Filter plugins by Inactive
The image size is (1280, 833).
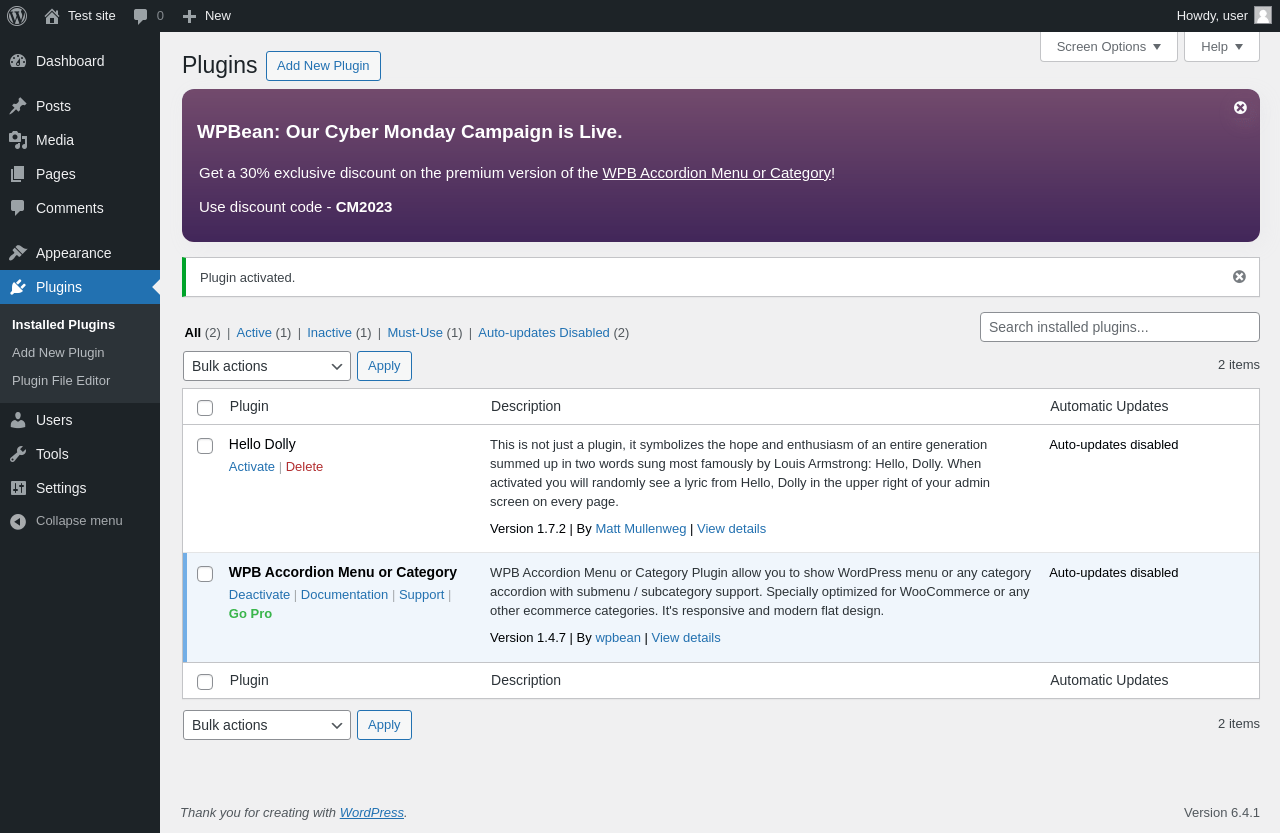329,332
